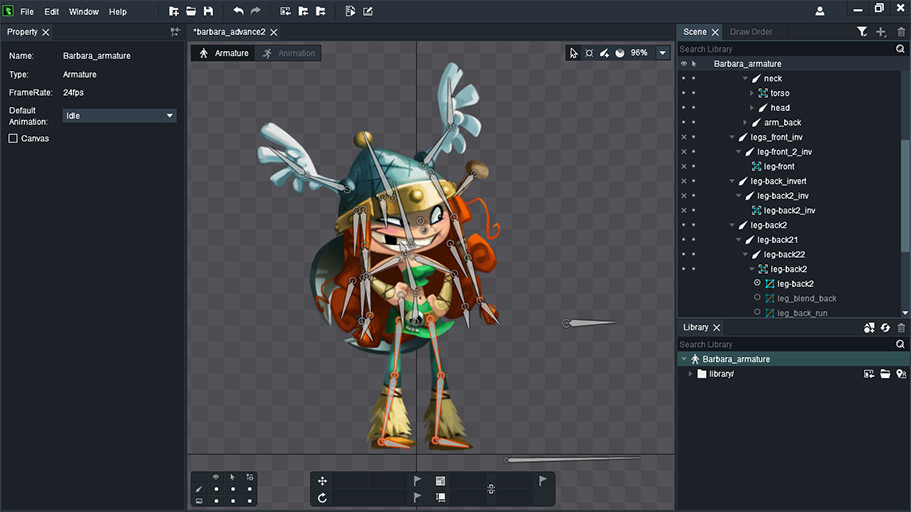Click the New Project folder icon
Viewport: 911px width, 512px height.
tap(173, 11)
